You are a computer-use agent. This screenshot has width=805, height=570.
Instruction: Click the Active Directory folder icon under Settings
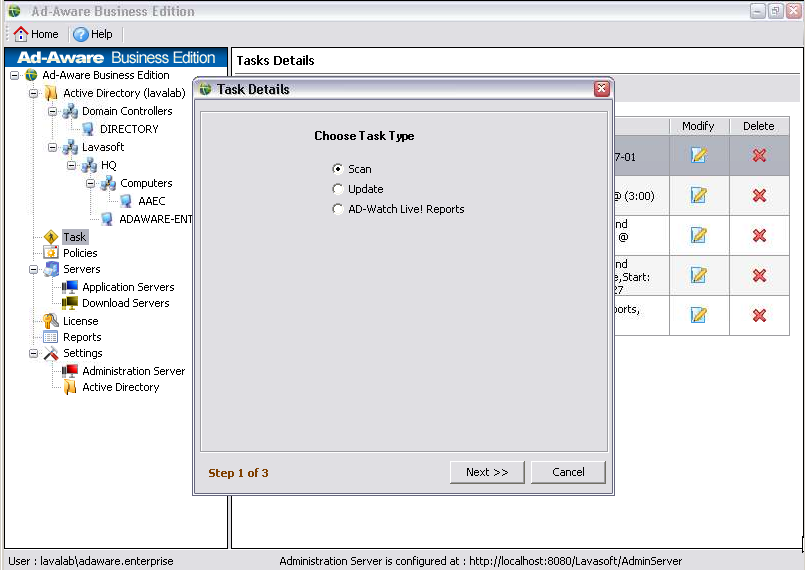(70, 387)
